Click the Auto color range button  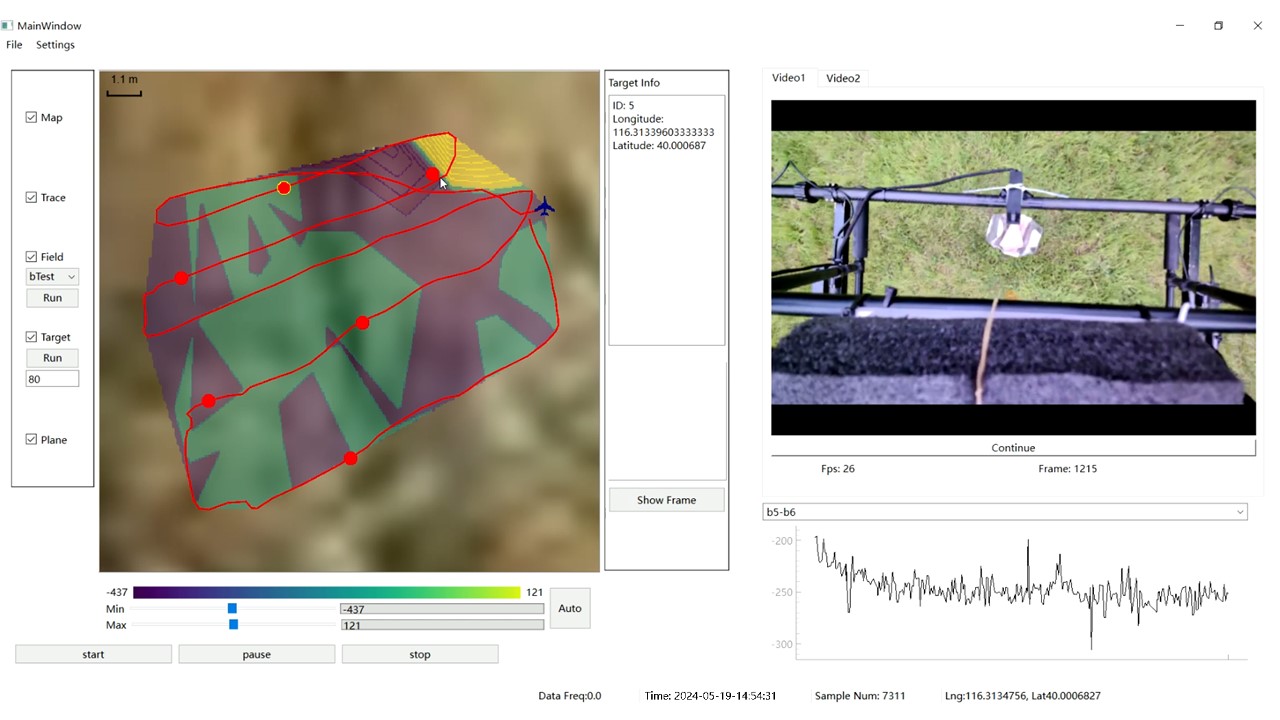570,608
